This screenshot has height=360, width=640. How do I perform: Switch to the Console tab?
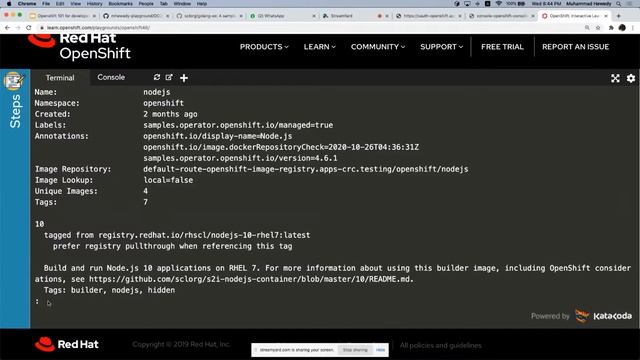[111, 77]
